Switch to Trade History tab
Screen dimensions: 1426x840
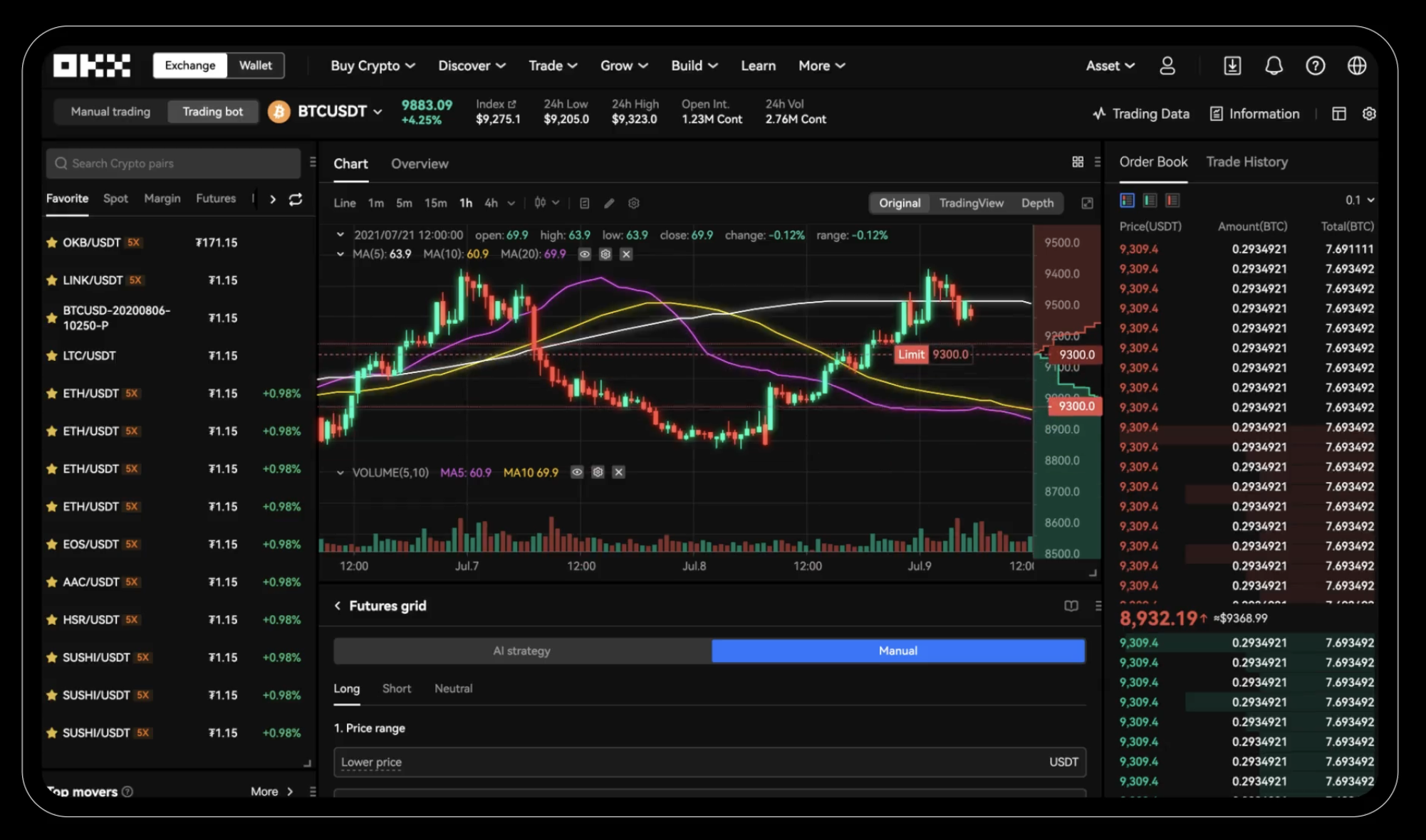click(x=1247, y=162)
